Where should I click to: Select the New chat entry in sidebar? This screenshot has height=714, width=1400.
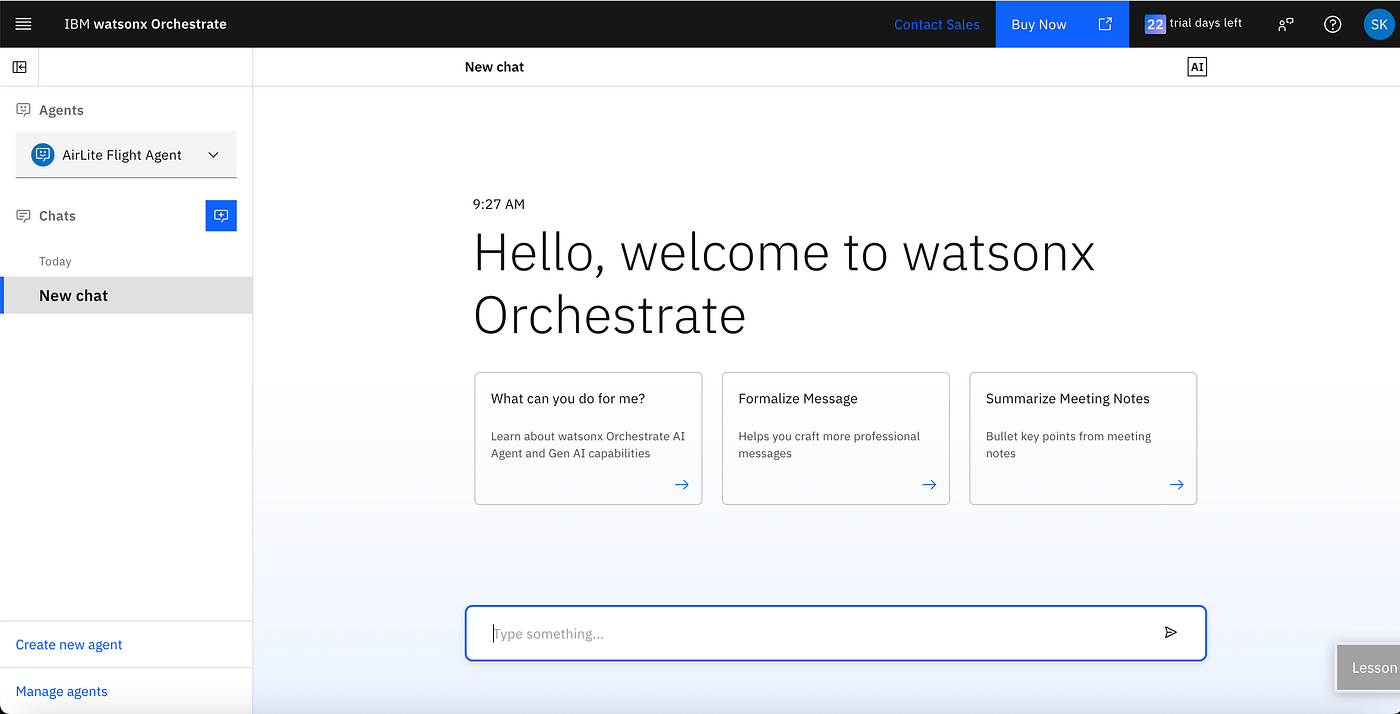126,295
